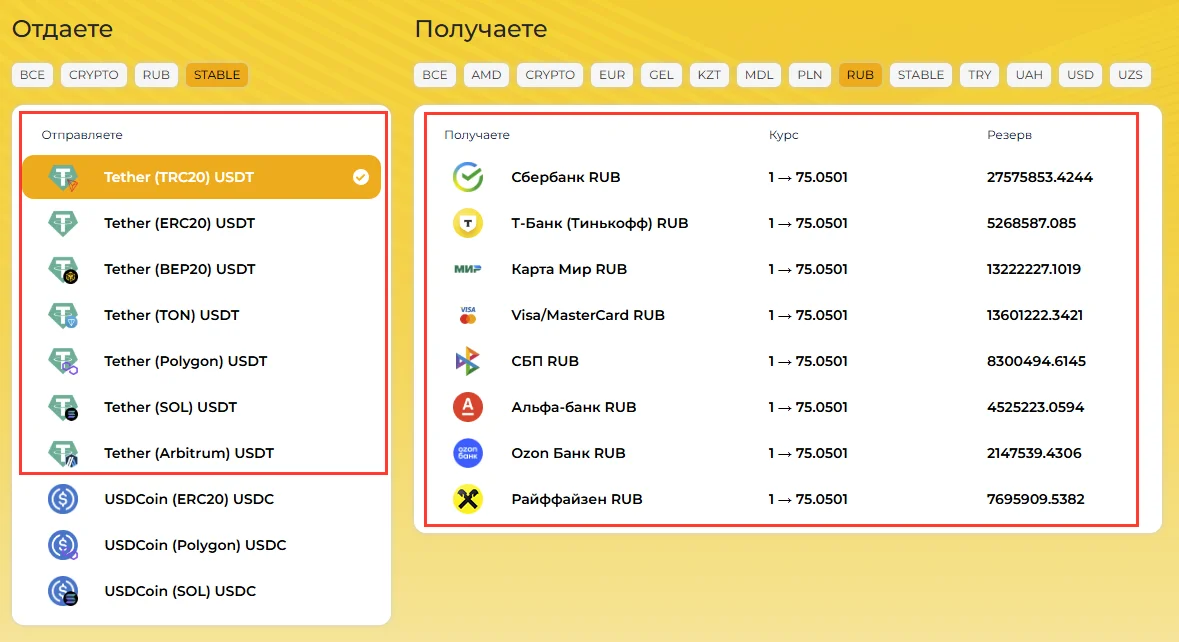Choose Tether (TON) USDT to send
This screenshot has width=1179, height=642.
pos(202,315)
